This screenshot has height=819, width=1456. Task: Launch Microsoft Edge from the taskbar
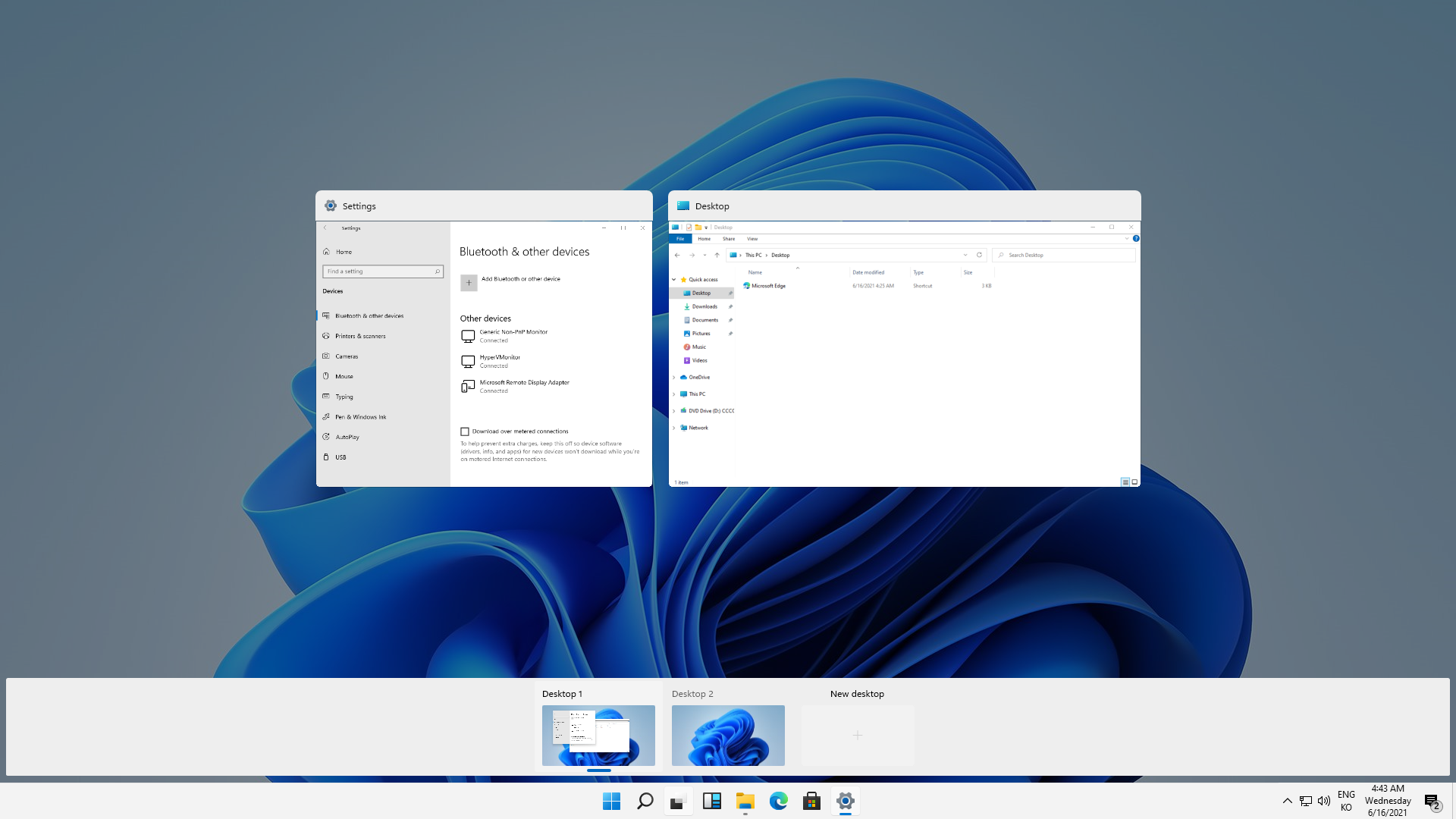tap(778, 801)
